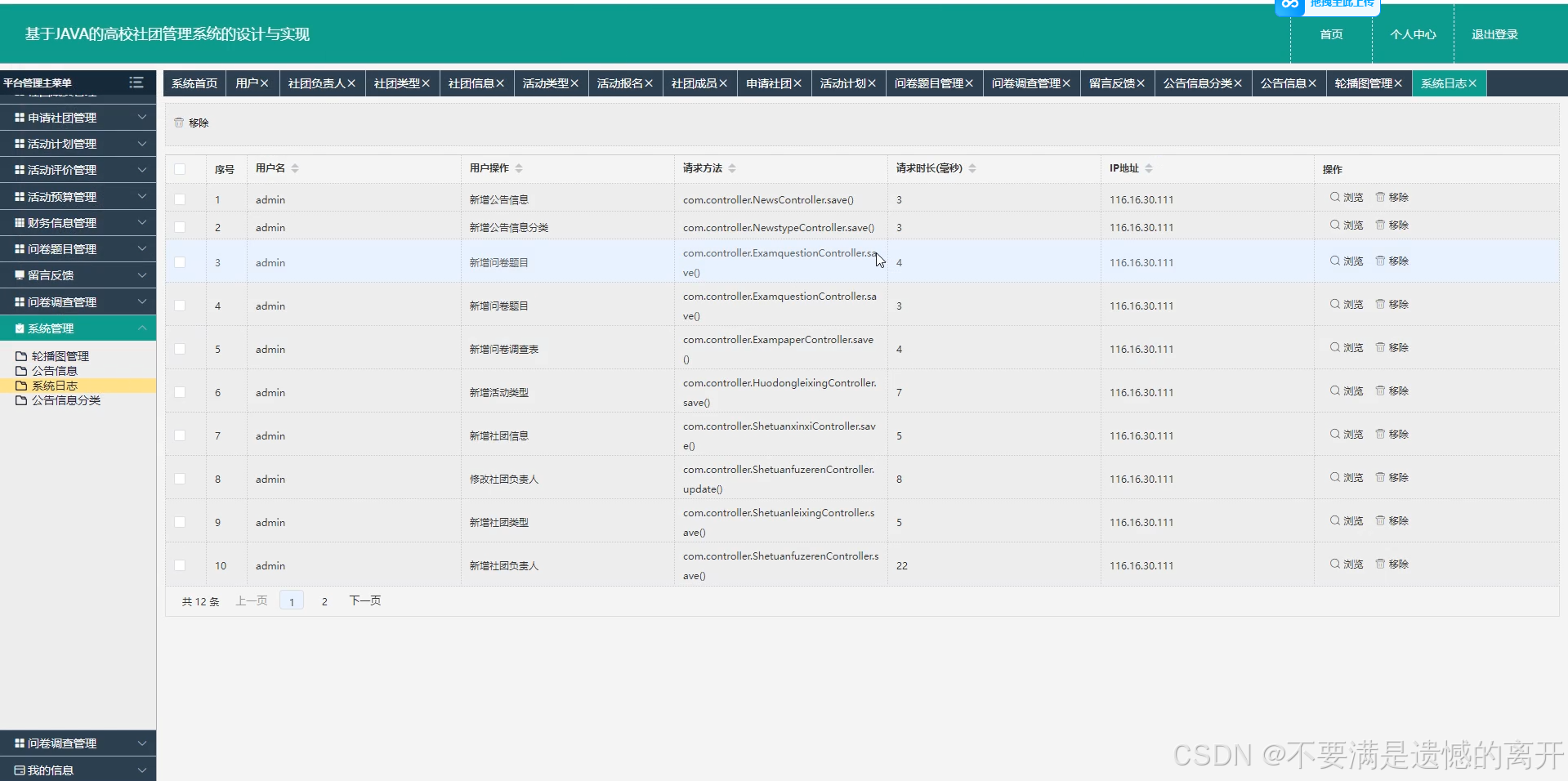The width and height of the screenshot is (1568, 781).
Task: Check the checkbox for row 2
Action: tap(180, 227)
